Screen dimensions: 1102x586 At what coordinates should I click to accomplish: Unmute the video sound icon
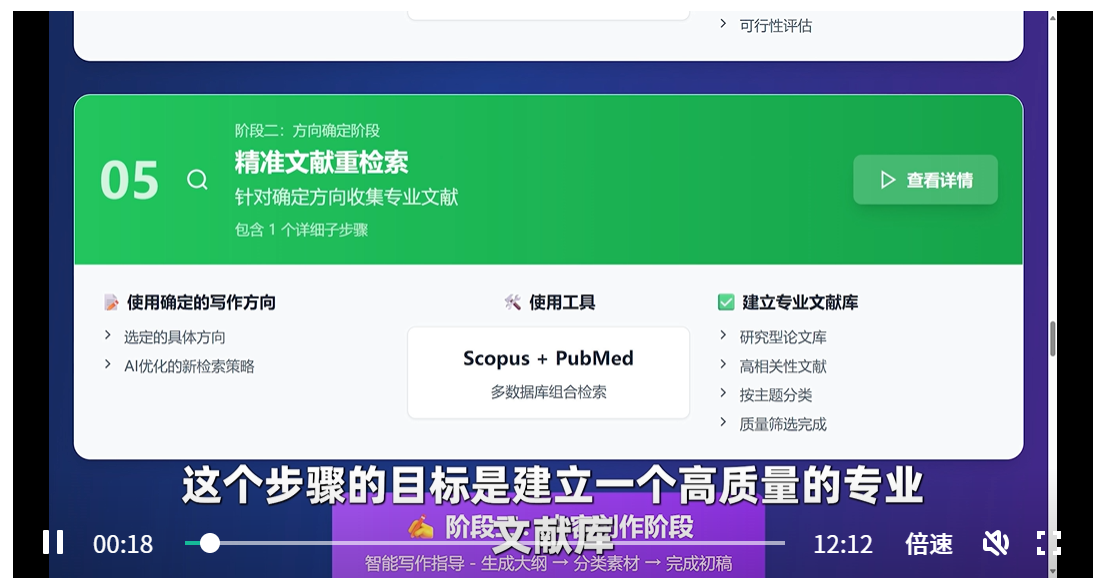[995, 543]
